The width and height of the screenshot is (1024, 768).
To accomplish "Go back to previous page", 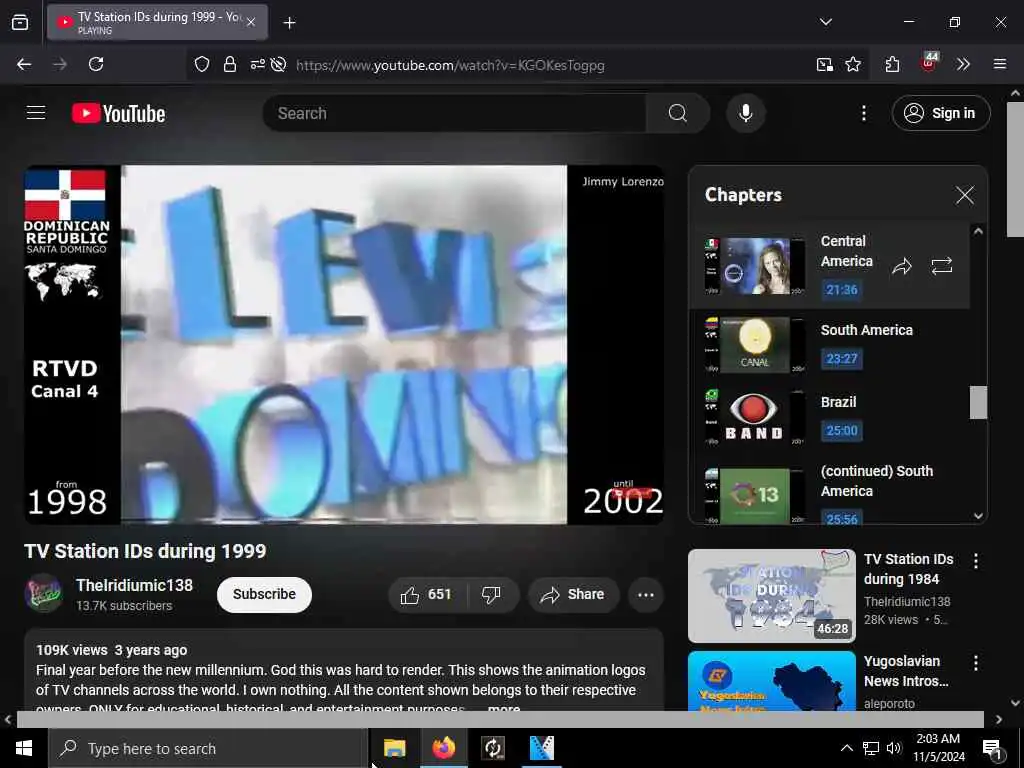I will 24,64.
